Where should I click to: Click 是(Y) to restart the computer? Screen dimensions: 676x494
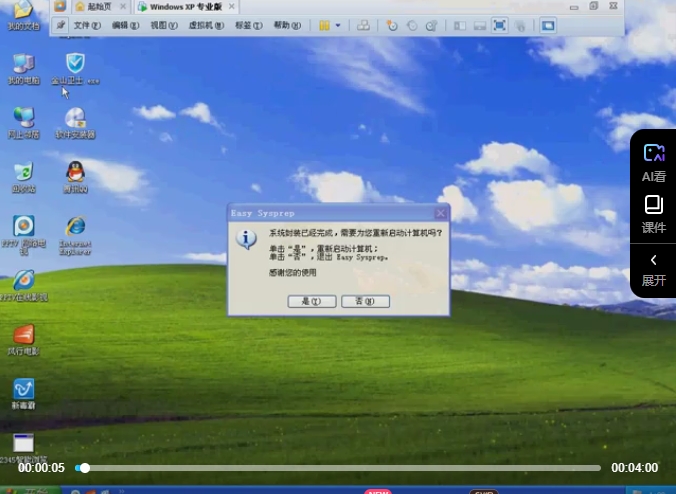pyautogui.click(x=312, y=301)
